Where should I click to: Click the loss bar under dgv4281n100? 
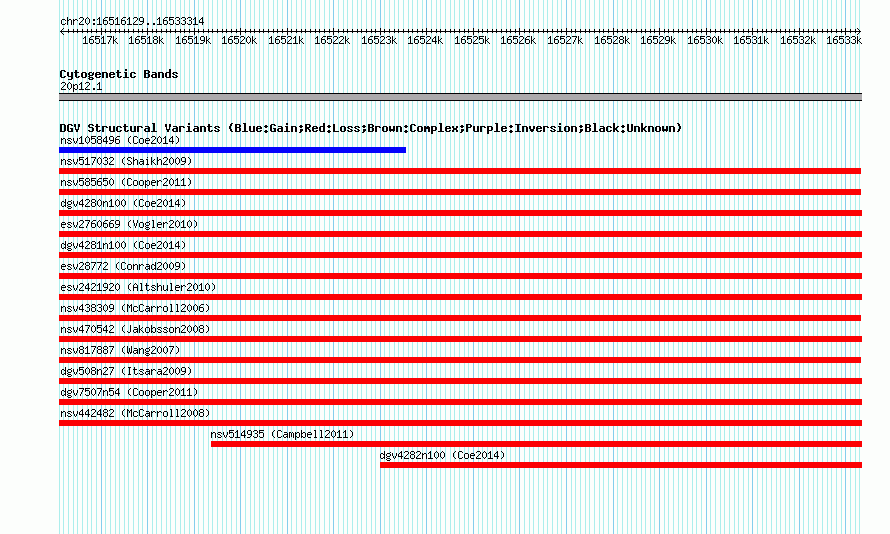tap(460, 255)
